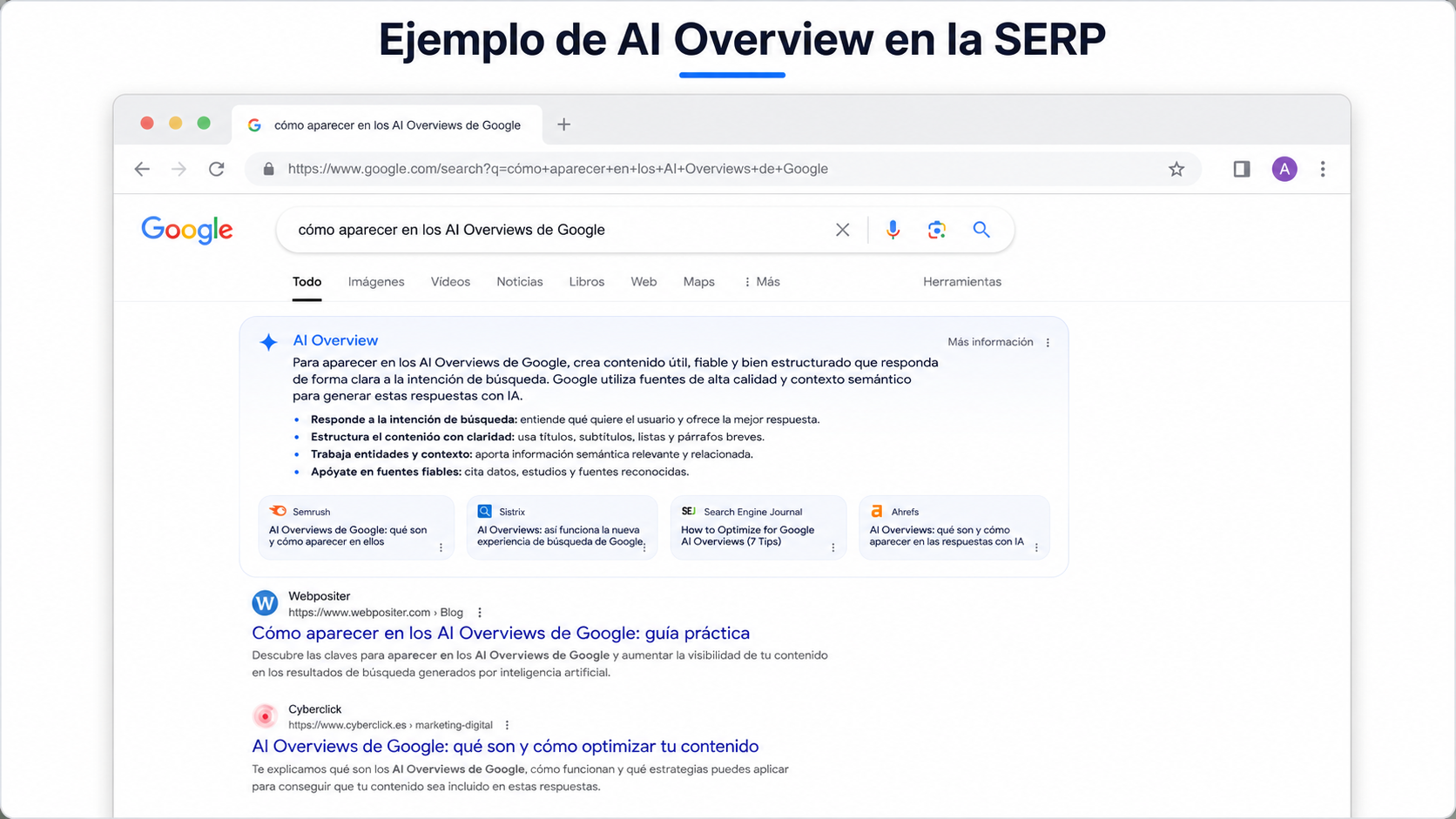
Task: Switch to the Noticias tab
Action: [520, 282]
